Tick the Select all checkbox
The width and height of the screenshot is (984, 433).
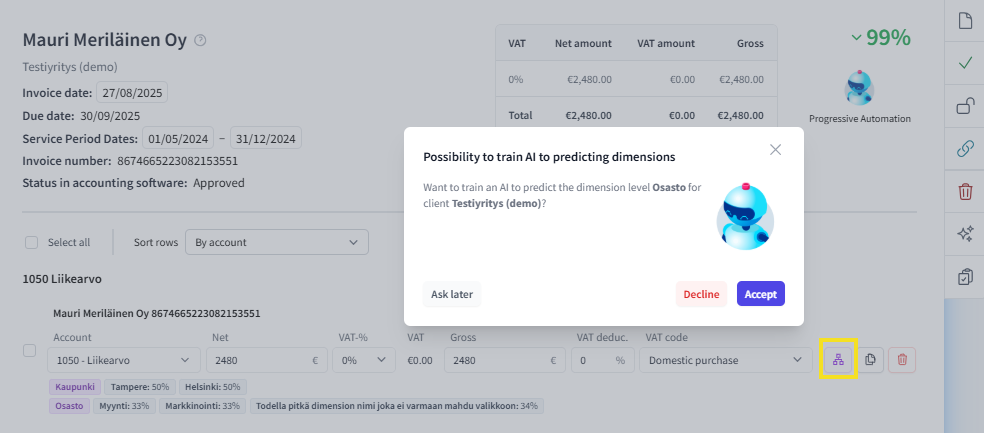[x=32, y=242]
